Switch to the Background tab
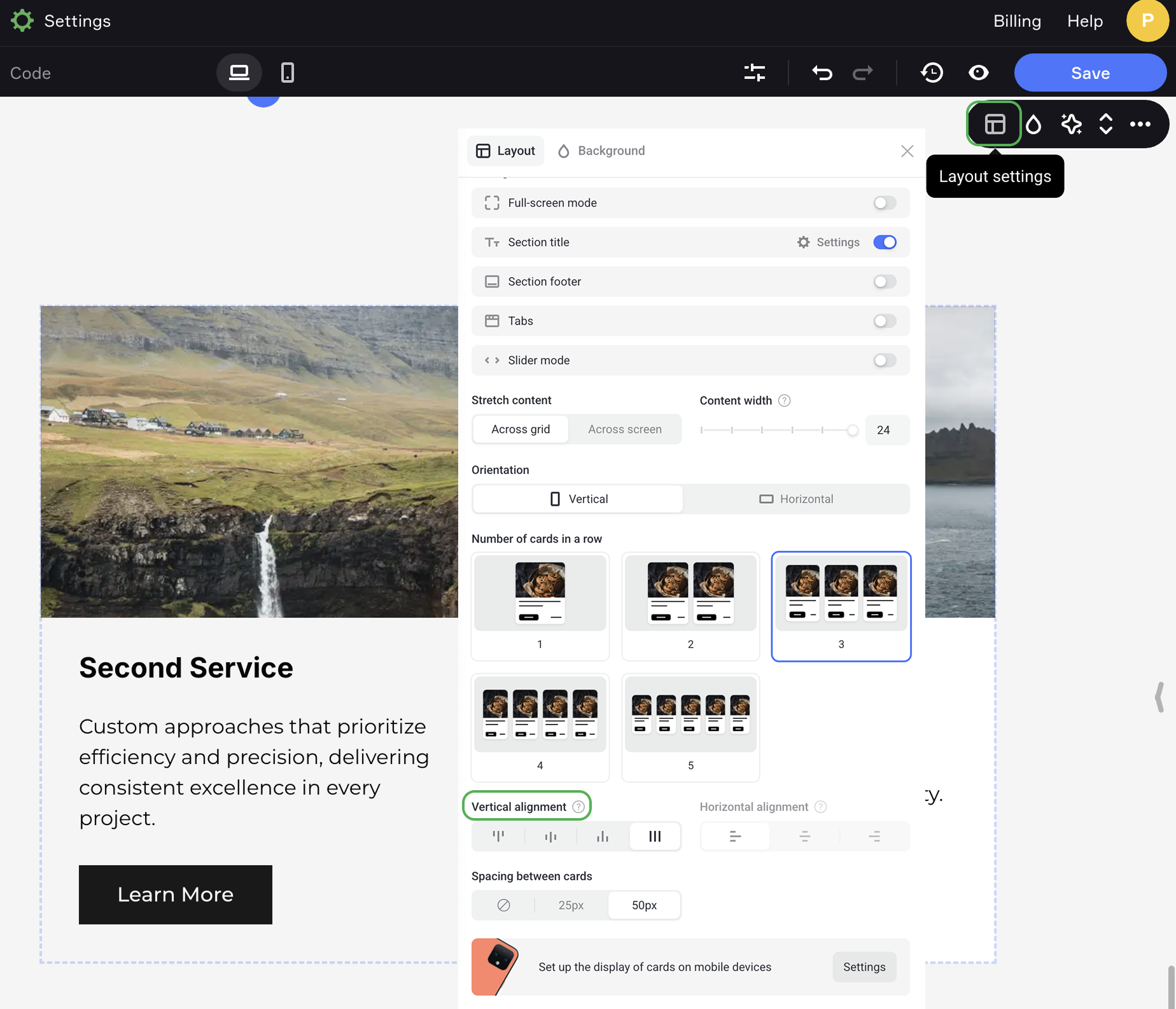The width and height of the screenshot is (1176, 1009). [601, 151]
